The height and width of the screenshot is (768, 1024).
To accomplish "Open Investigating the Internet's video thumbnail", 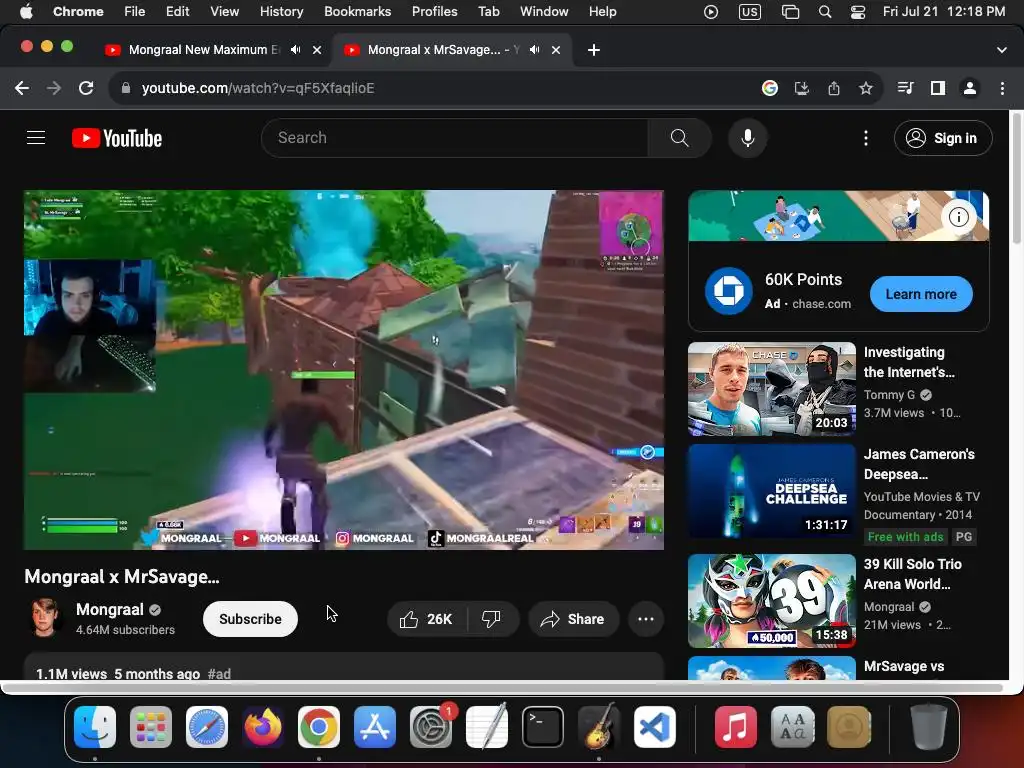I will tap(772, 389).
